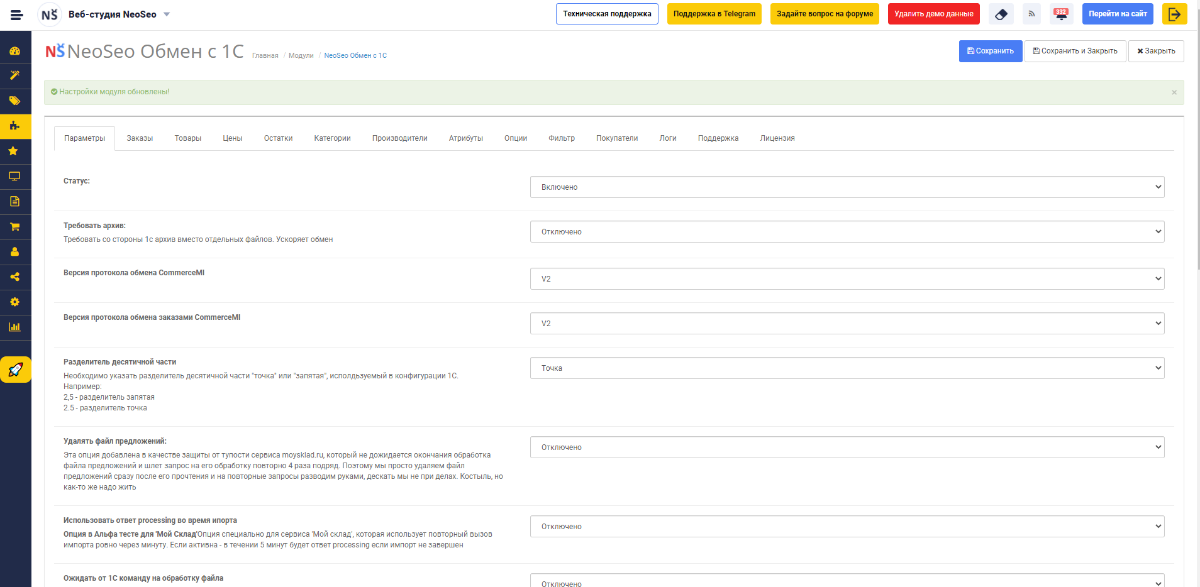Click the red Удалить демо данные button
Image resolution: width=1200 pixels, height=587 pixels.
click(934, 14)
